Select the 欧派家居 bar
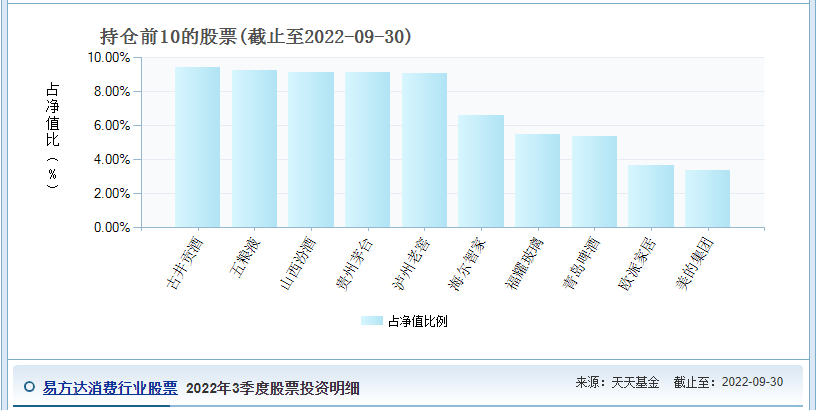The height and width of the screenshot is (410, 817). click(651, 196)
